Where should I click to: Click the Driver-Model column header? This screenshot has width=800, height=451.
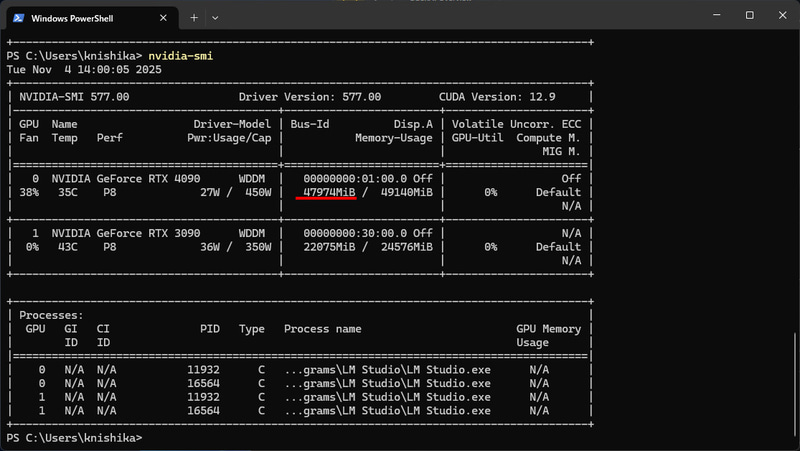pos(232,124)
